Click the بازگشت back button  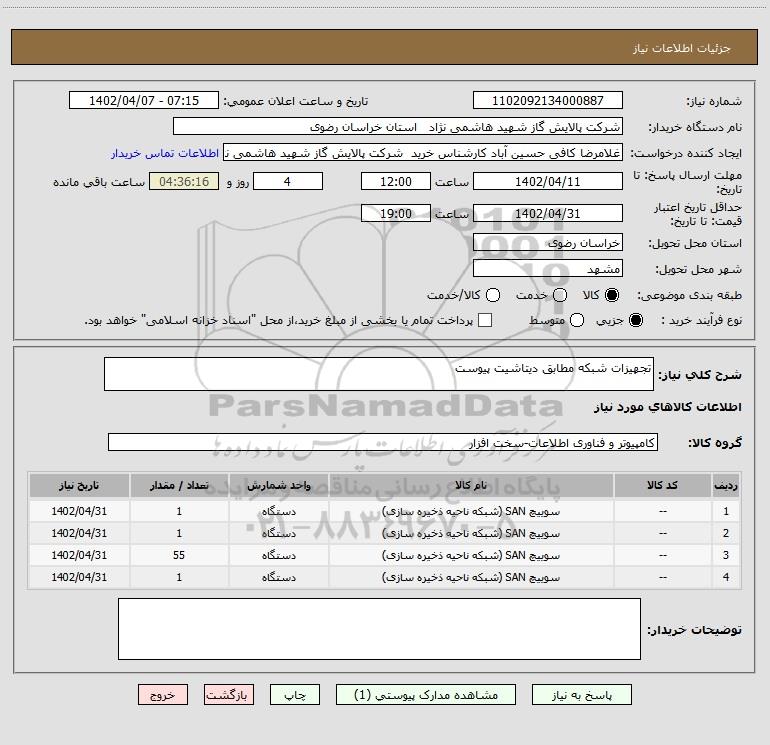229,695
